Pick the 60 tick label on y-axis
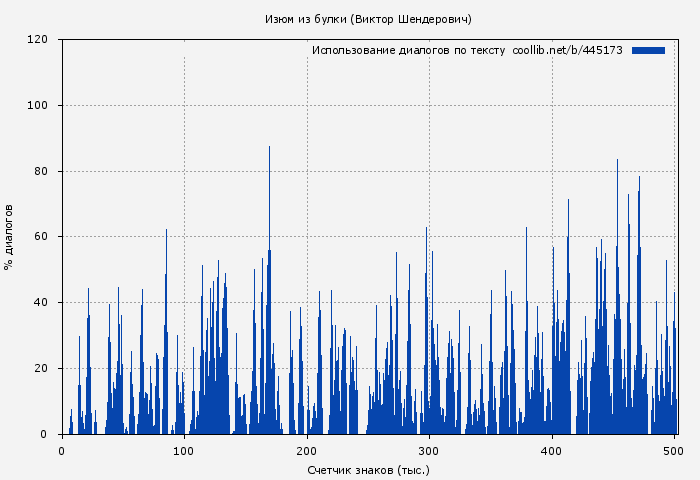 point(42,237)
